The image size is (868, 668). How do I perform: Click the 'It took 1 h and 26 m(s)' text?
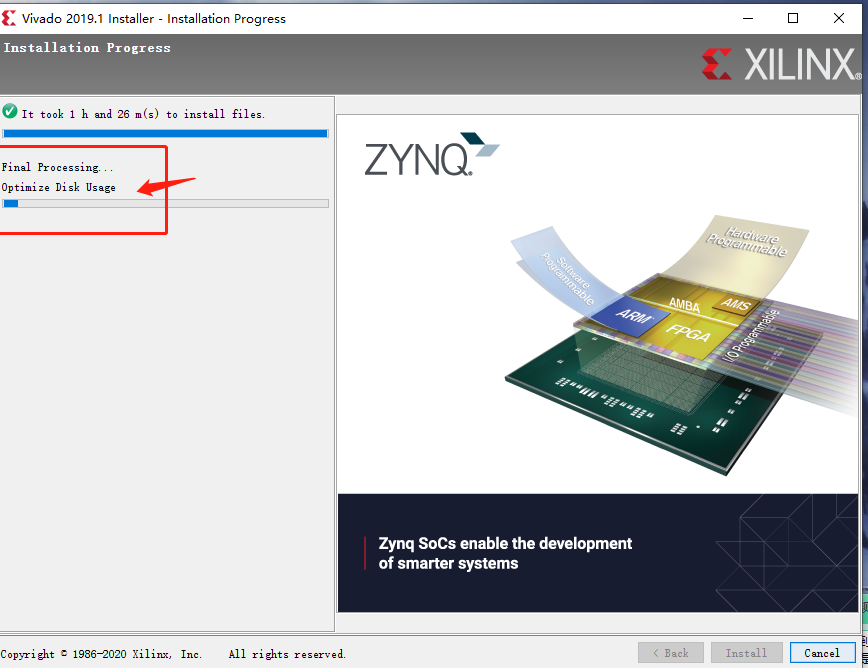(x=143, y=114)
